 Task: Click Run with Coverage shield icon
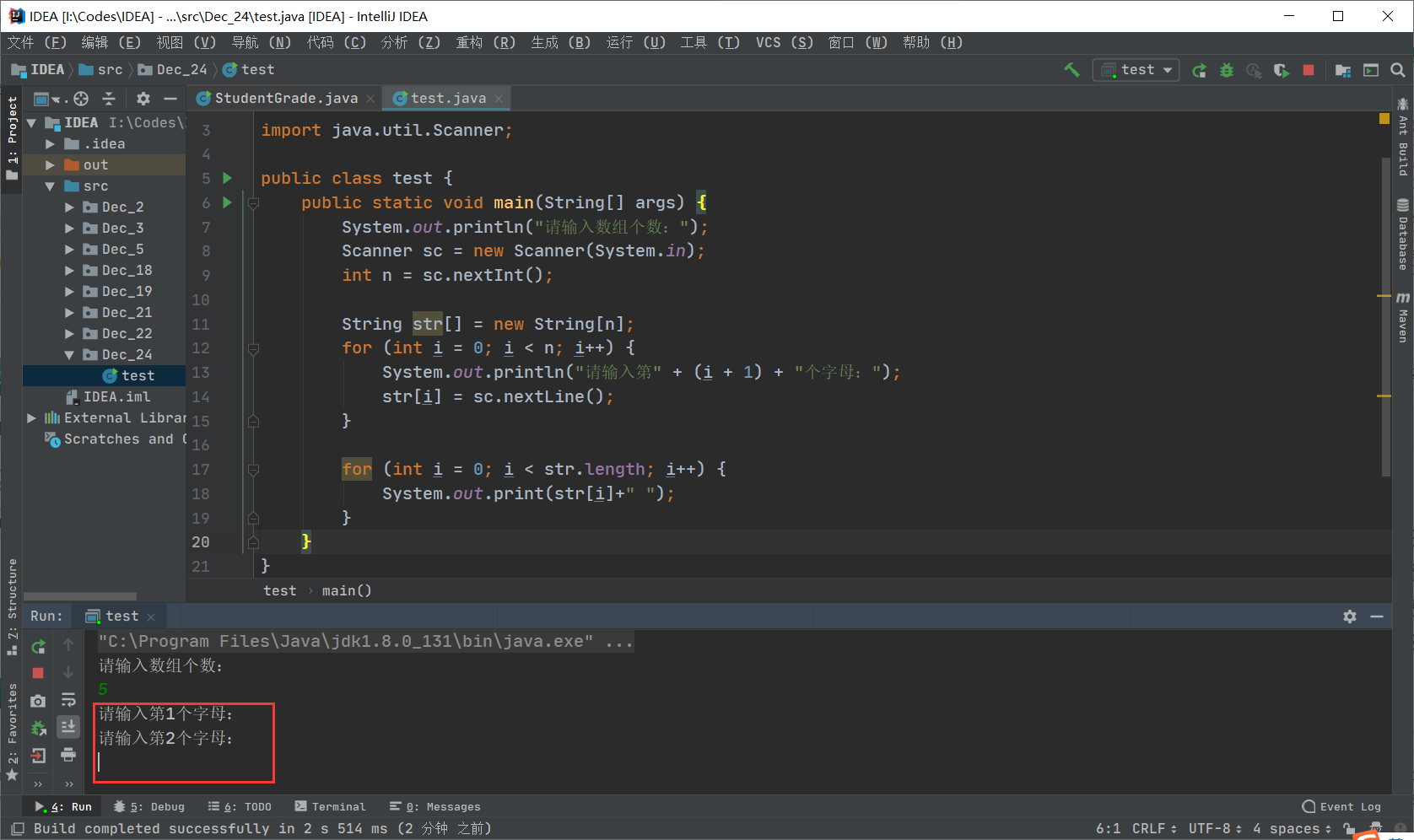tap(1282, 70)
